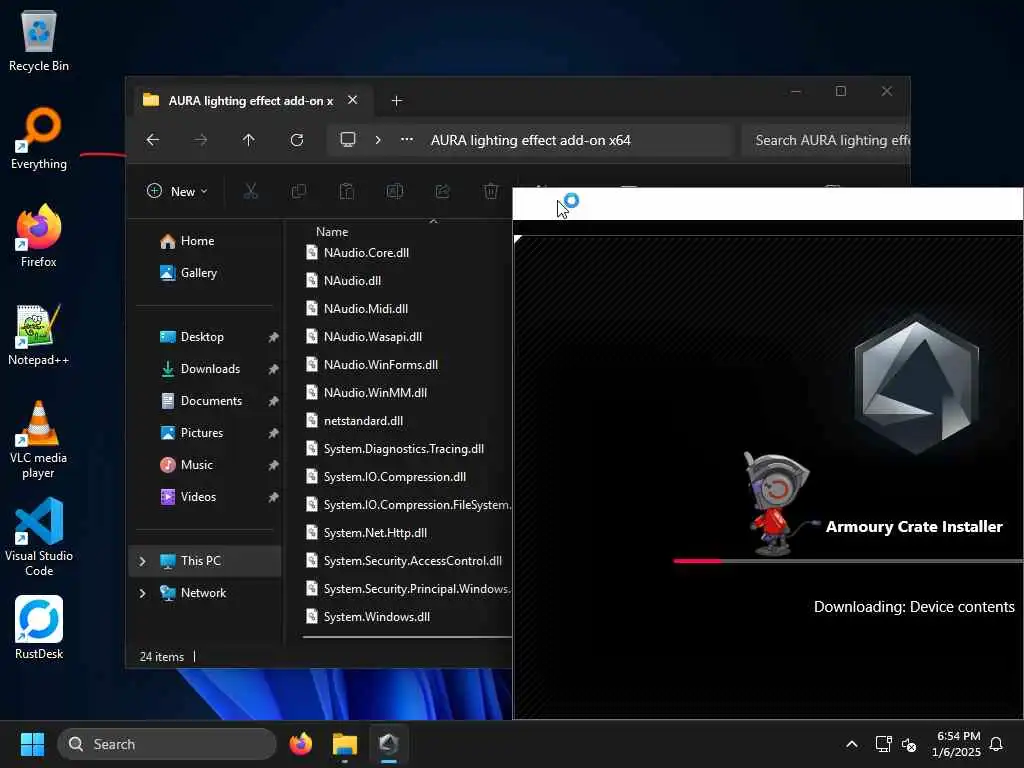Open the New dropdown in File Explorer
The width and height of the screenshot is (1024, 768).
(x=177, y=191)
